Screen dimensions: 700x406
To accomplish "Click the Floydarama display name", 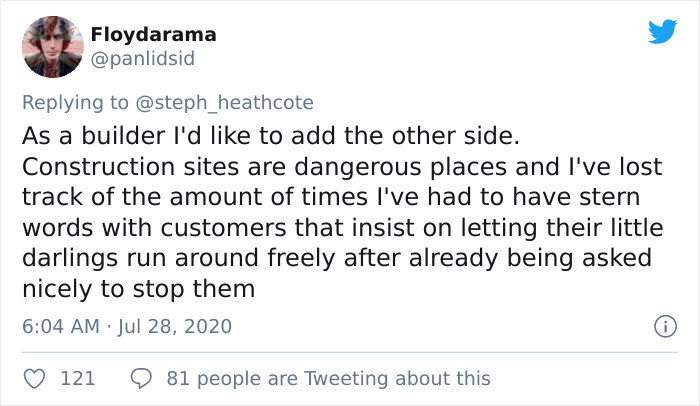I will click(x=153, y=35).
